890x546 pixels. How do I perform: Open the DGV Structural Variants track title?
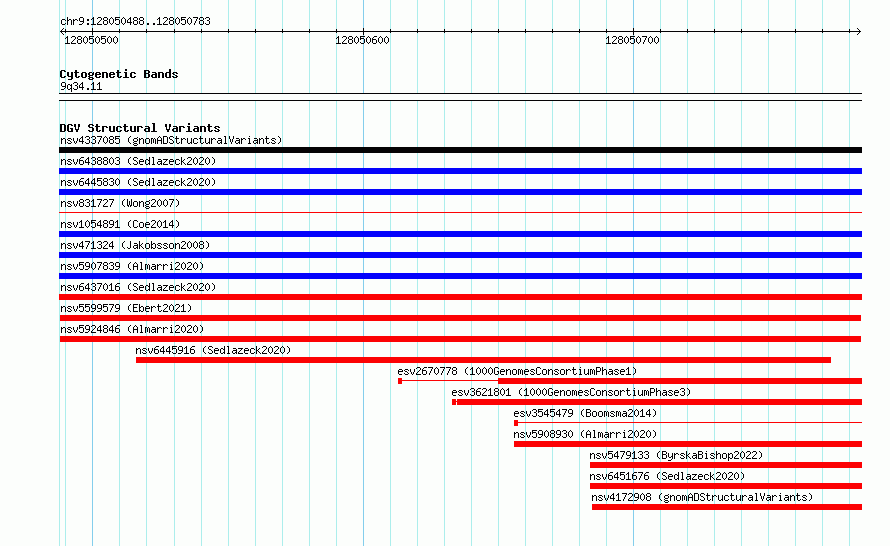(140, 128)
